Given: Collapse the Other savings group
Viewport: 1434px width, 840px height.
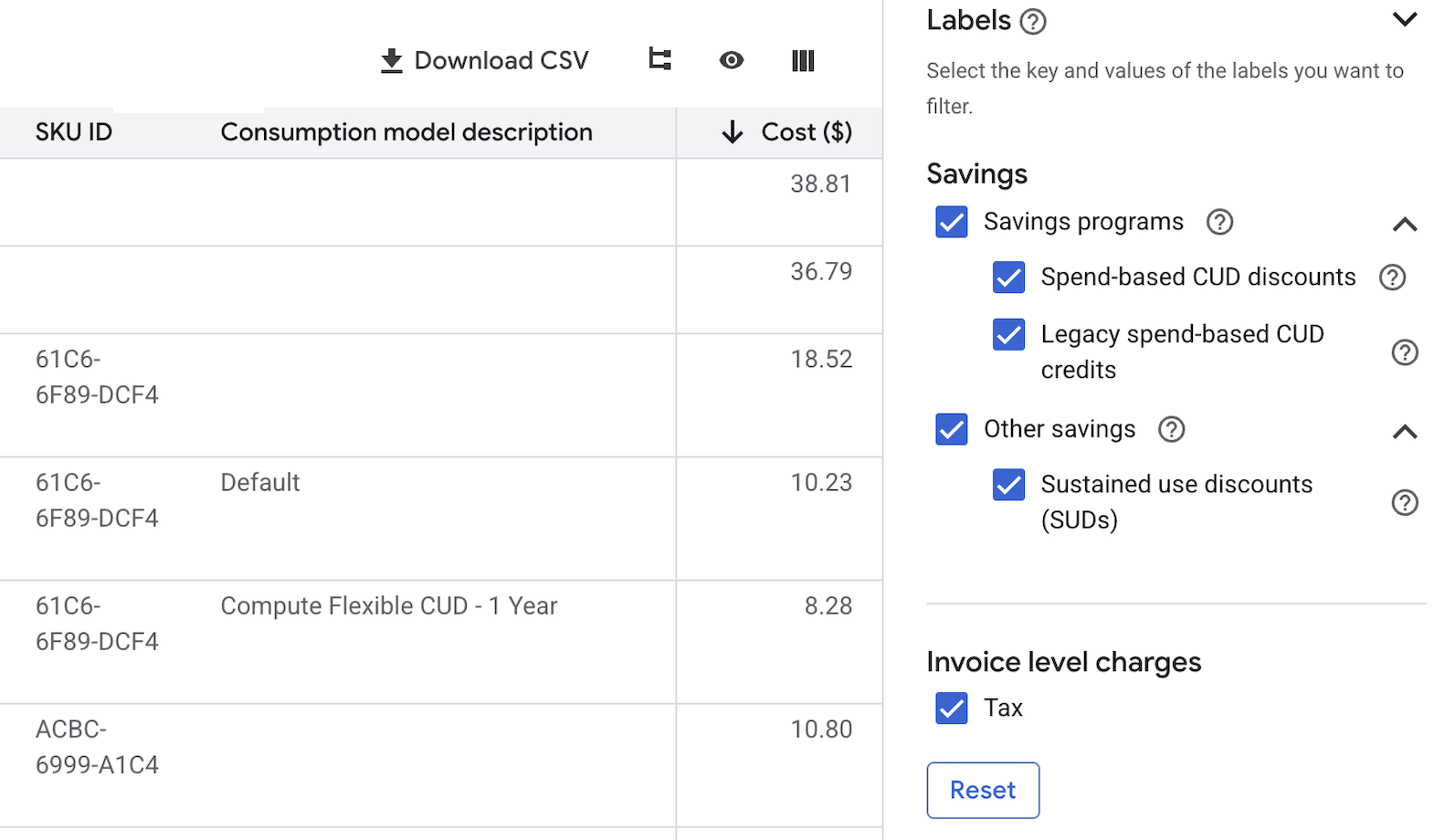Looking at the screenshot, I should (x=1404, y=432).
